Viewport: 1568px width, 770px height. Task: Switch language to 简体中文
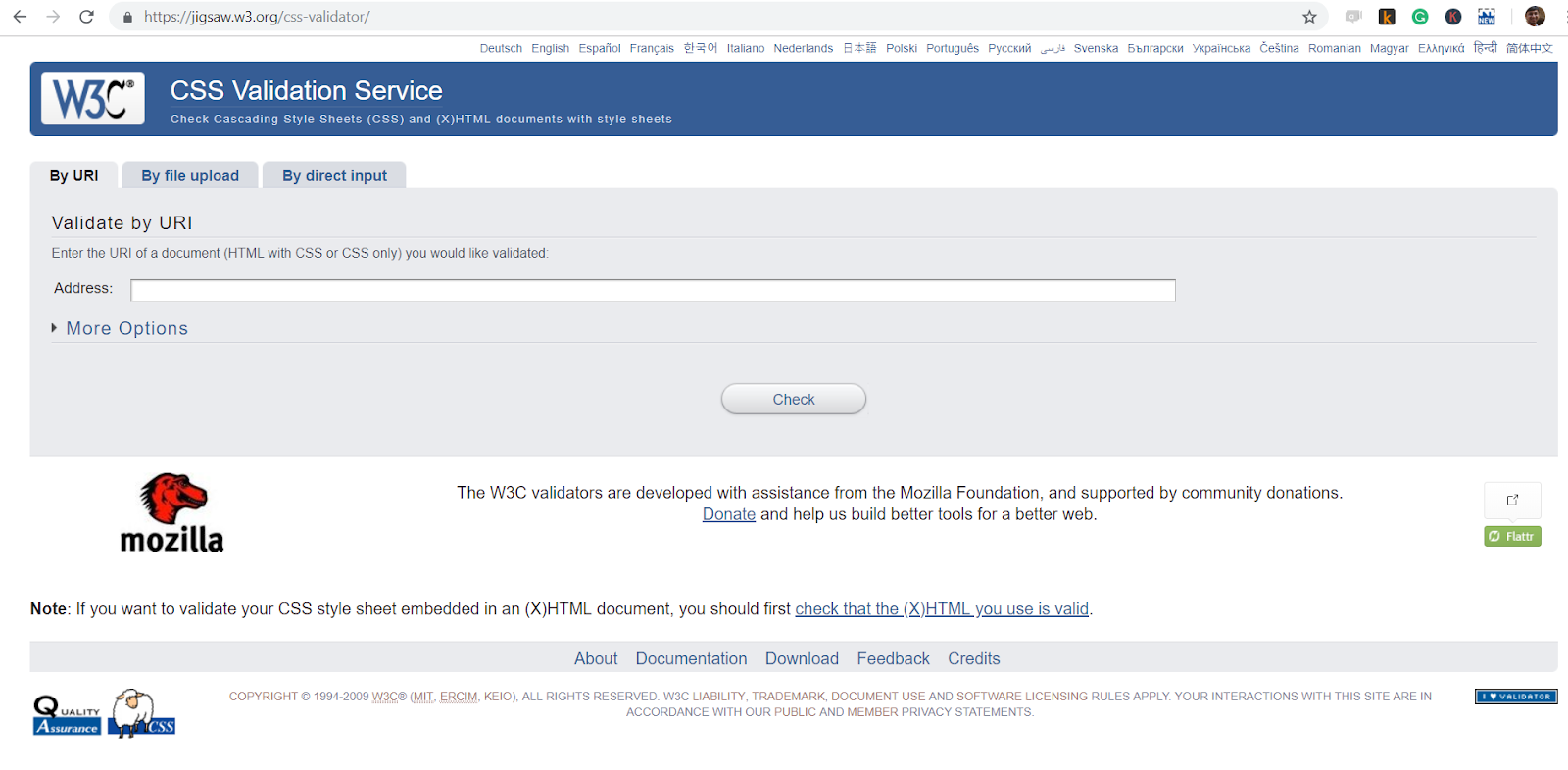pos(1530,48)
